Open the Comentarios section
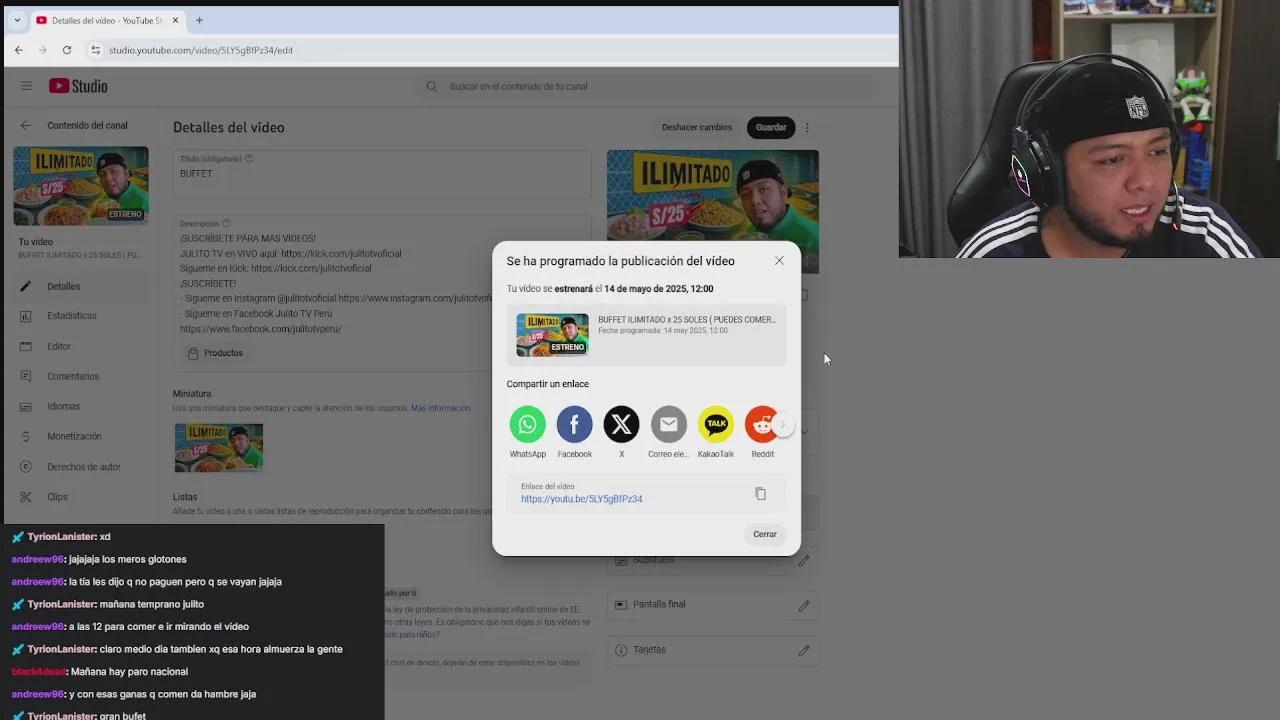 click(74, 376)
